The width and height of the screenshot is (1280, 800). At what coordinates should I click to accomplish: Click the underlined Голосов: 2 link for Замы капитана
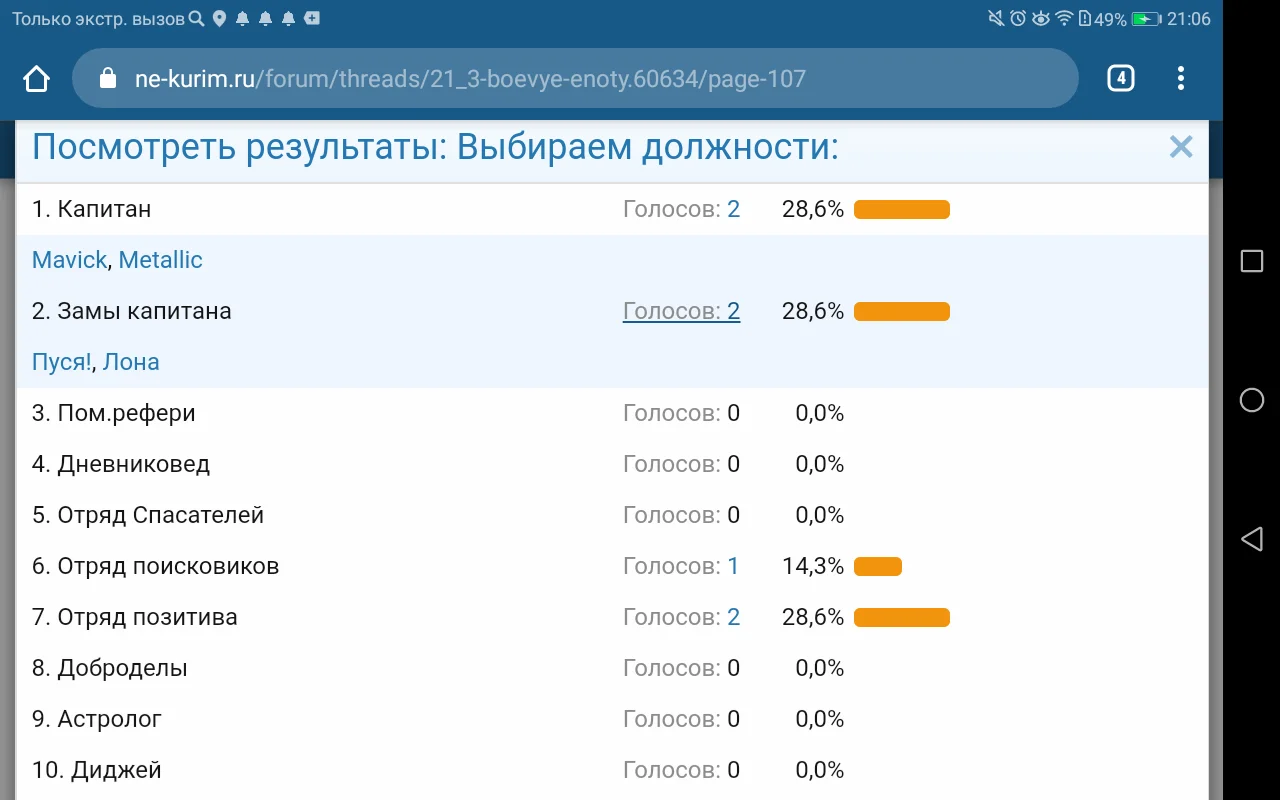pyautogui.click(x=681, y=310)
